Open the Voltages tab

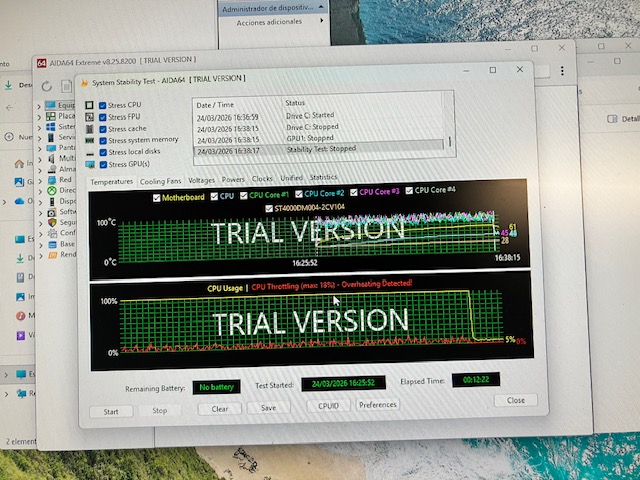(x=201, y=180)
